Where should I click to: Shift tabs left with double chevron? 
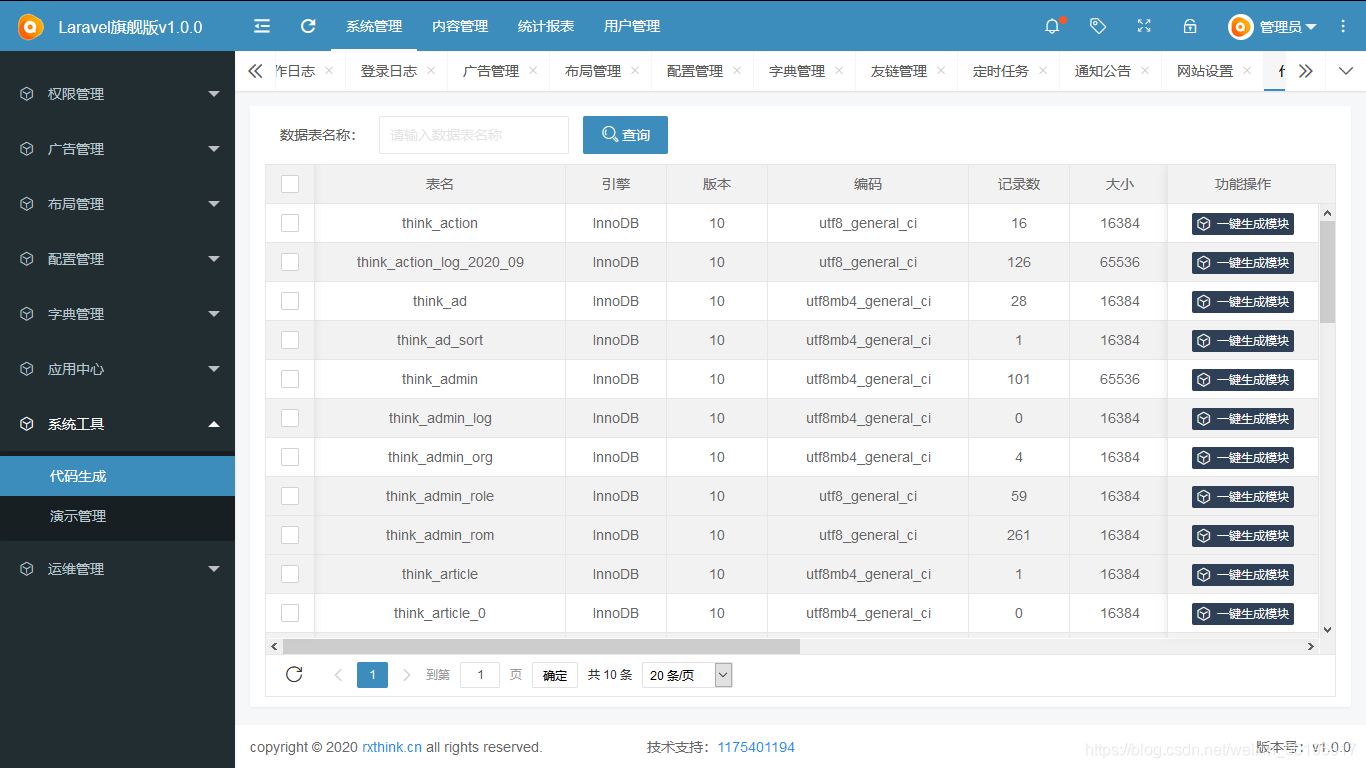coord(255,71)
